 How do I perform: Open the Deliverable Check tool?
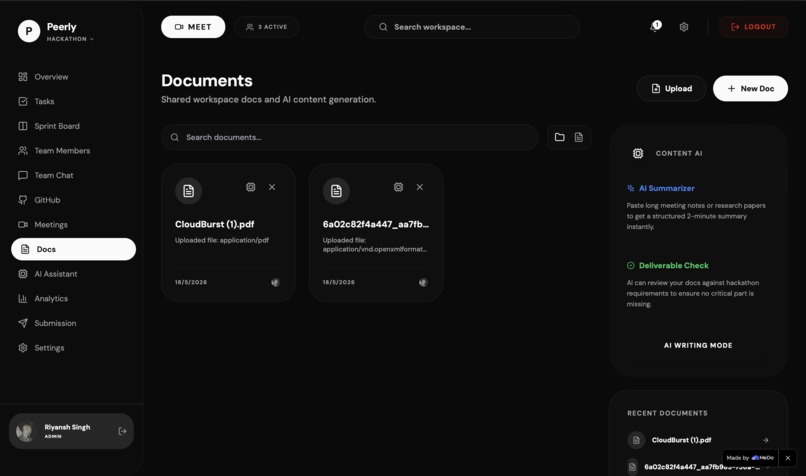click(673, 265)
